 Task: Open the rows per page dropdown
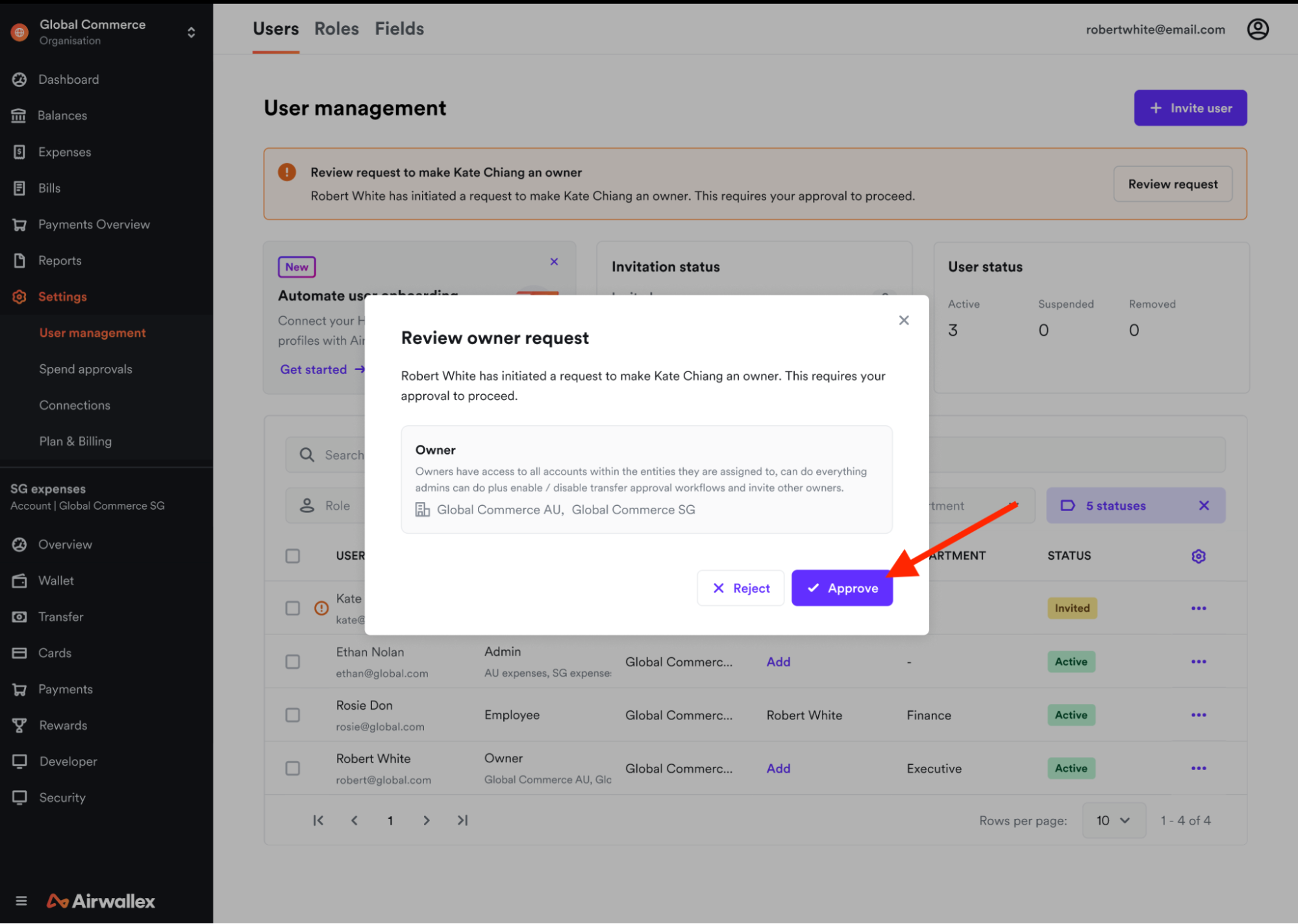(x=1113, y=820)
